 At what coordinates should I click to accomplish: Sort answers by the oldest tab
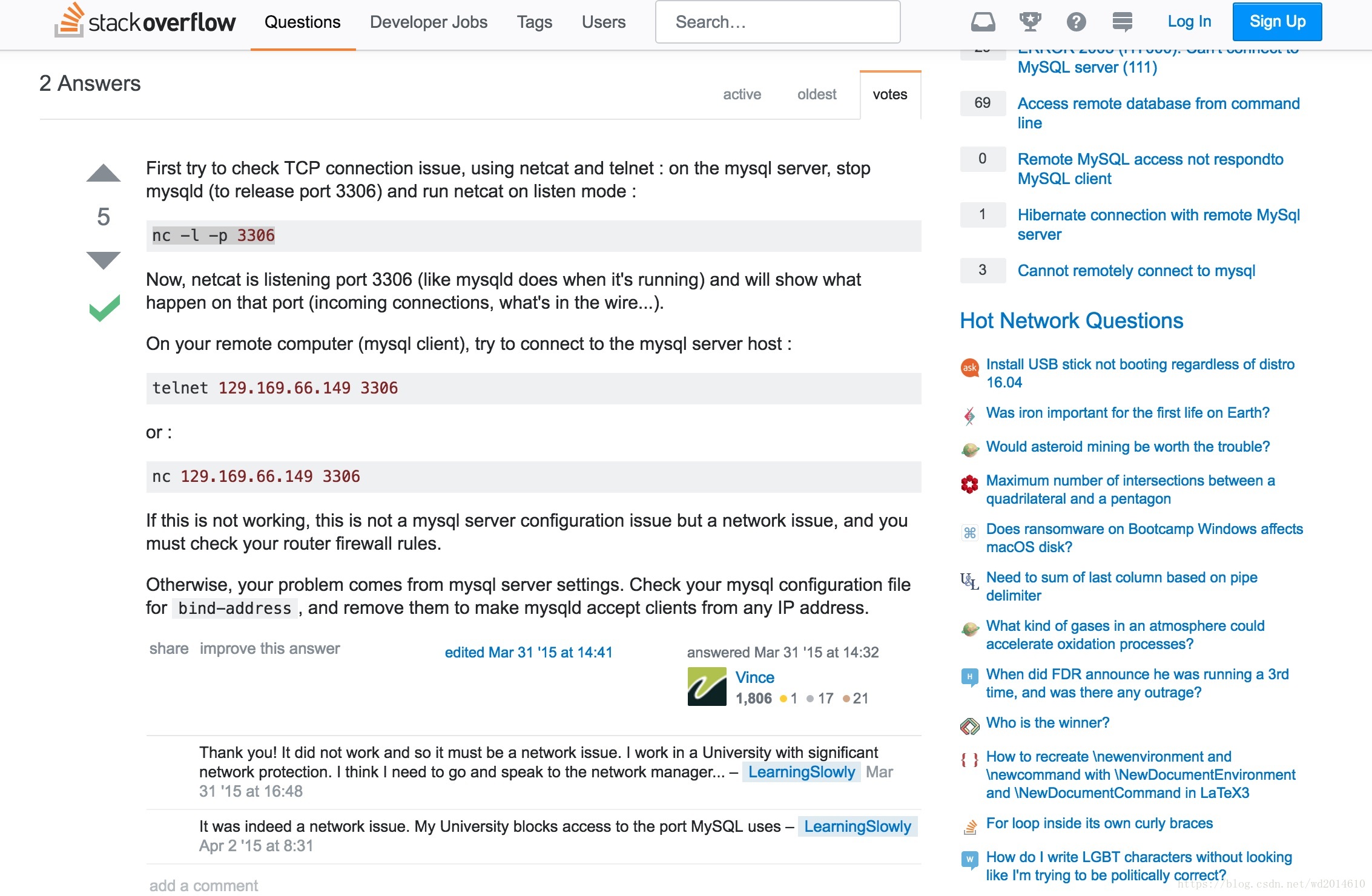click(x=817, y=94)
